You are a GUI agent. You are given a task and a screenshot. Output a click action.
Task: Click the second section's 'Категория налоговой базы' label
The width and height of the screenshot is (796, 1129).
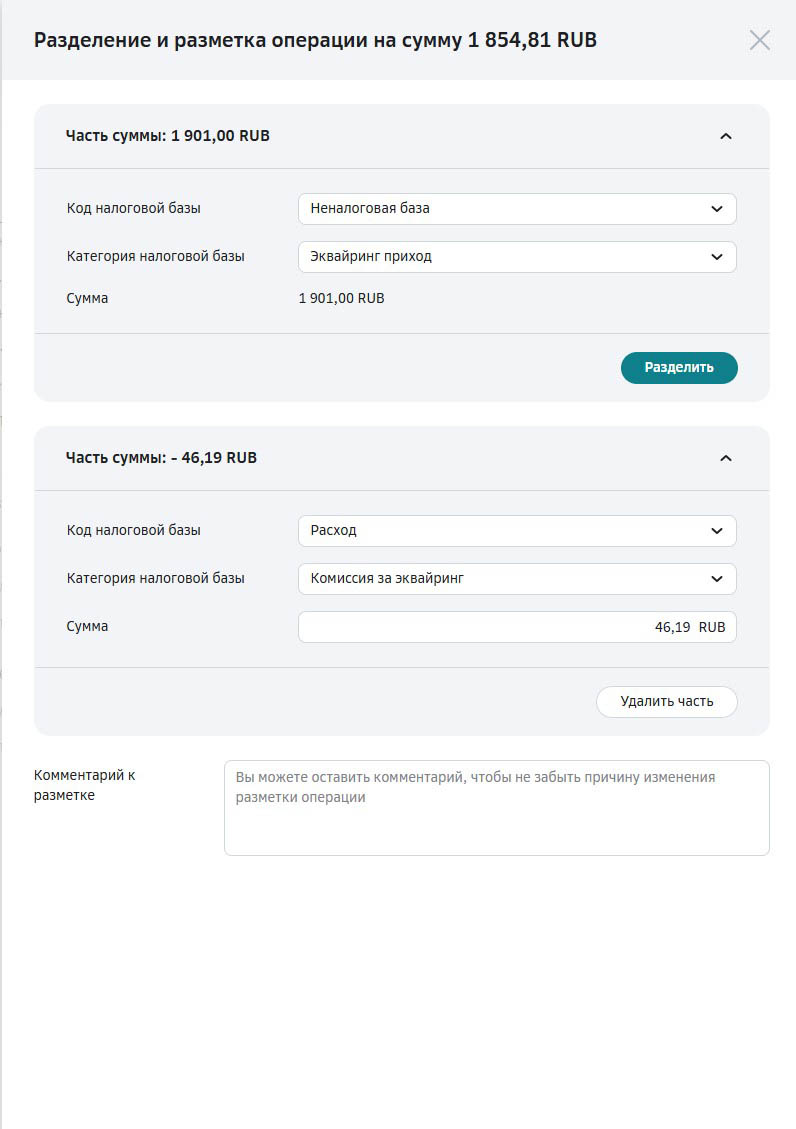coord(156,579)
